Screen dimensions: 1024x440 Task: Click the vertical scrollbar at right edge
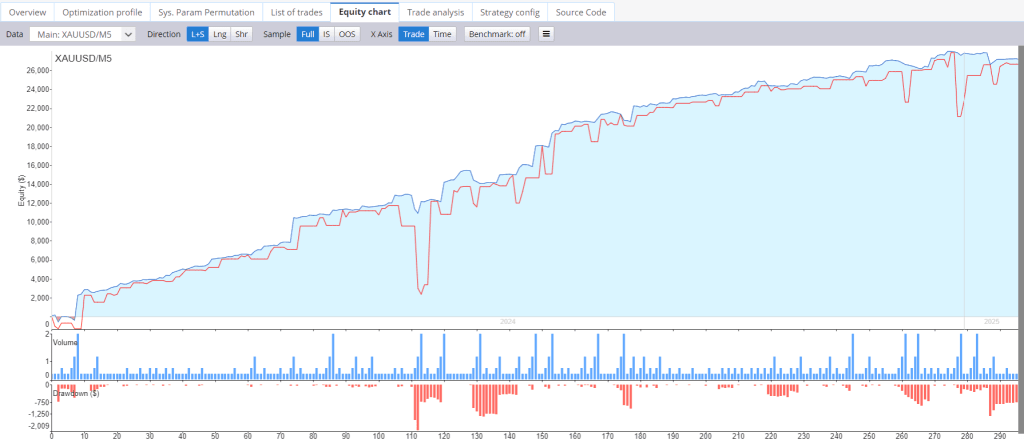tap(1021, 242)
